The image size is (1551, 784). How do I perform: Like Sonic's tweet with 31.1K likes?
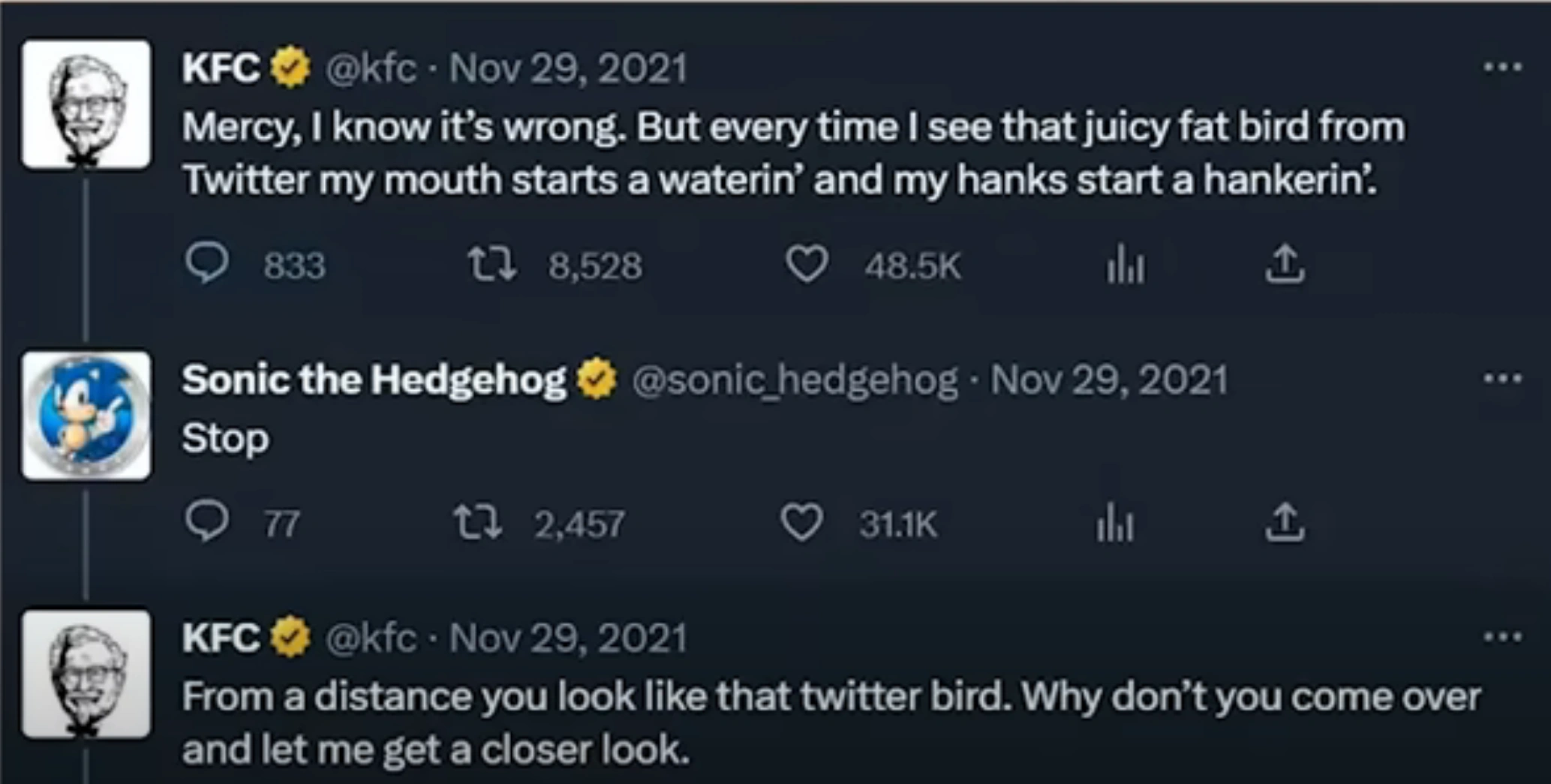pos(801,522)
